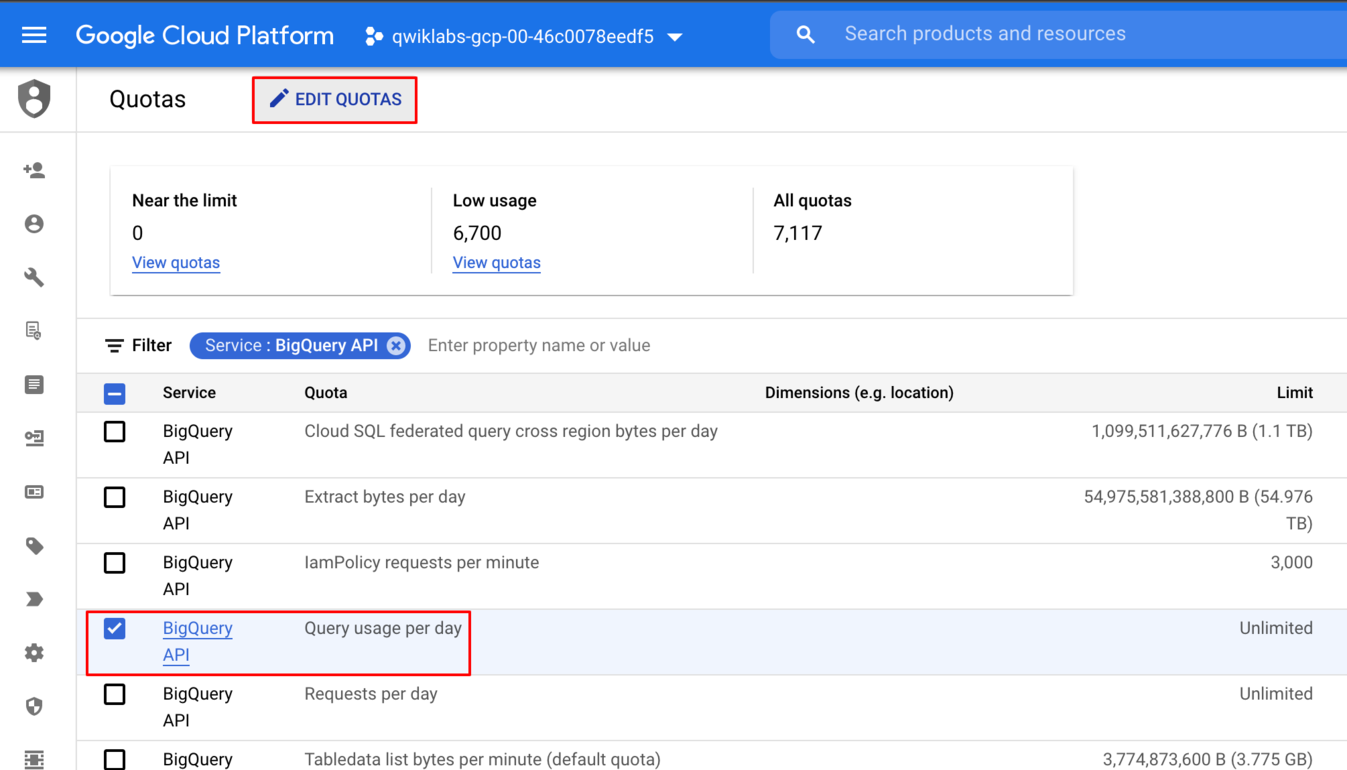Viewport: 1347px width, 770px height.
Task: Click View quotas under Near the limit
Action: pos(176,263)
